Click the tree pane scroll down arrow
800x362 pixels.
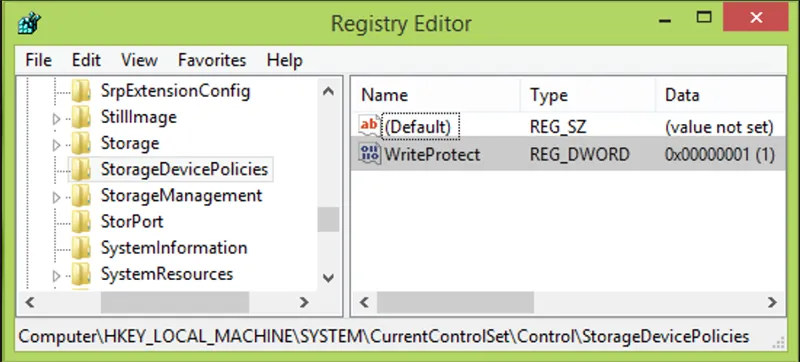coord(329,278)
